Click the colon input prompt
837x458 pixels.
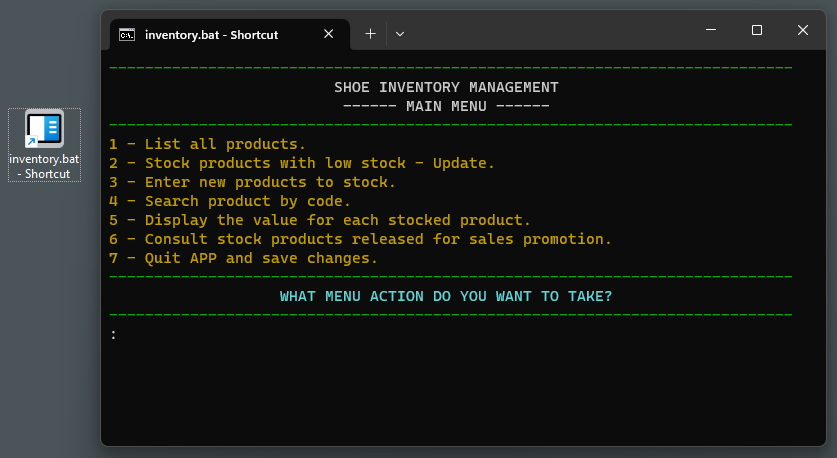(113, 335)
